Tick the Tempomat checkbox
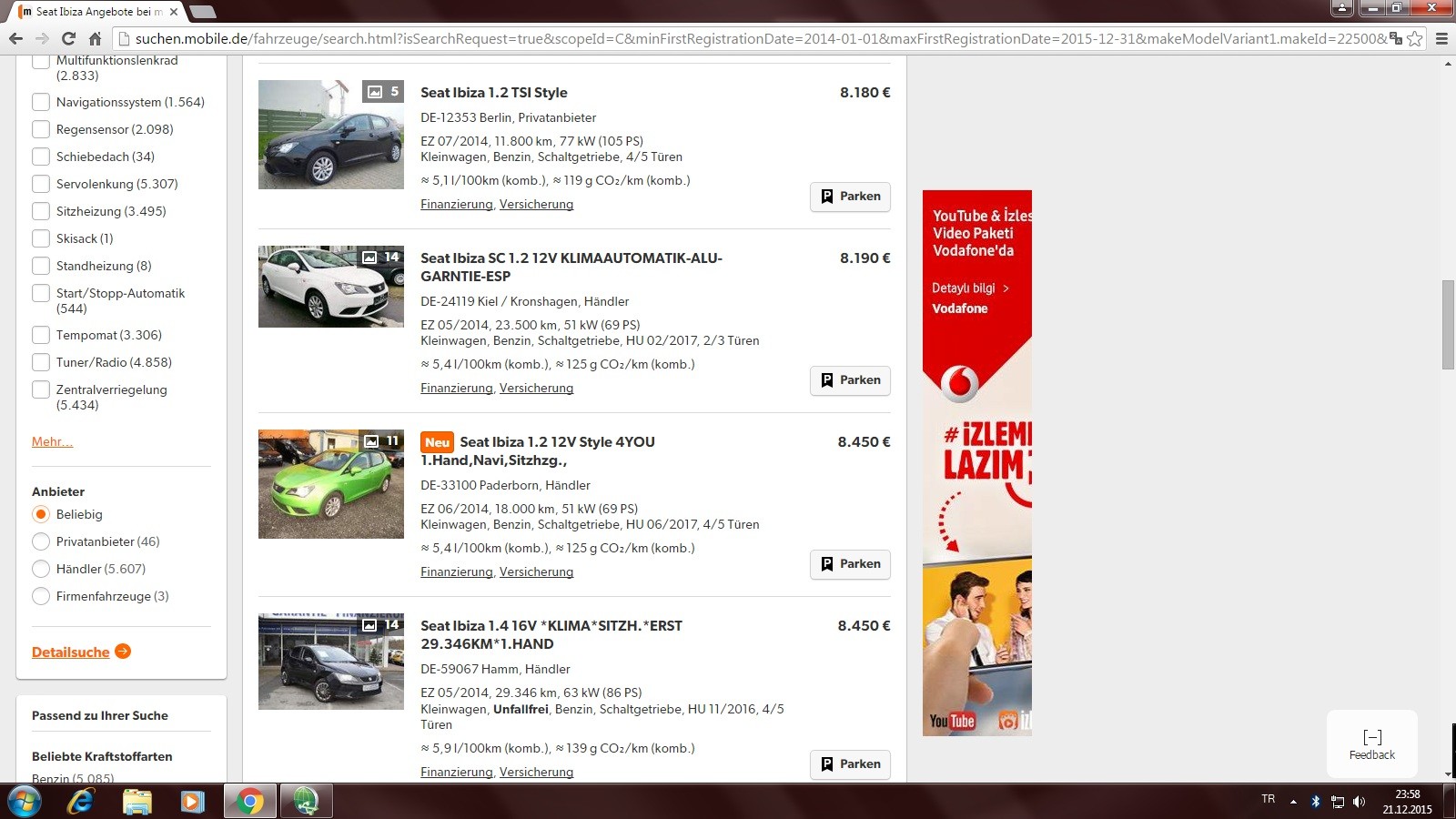Image resolution: width=1456 pixels, height=819 pixels. 41,335
